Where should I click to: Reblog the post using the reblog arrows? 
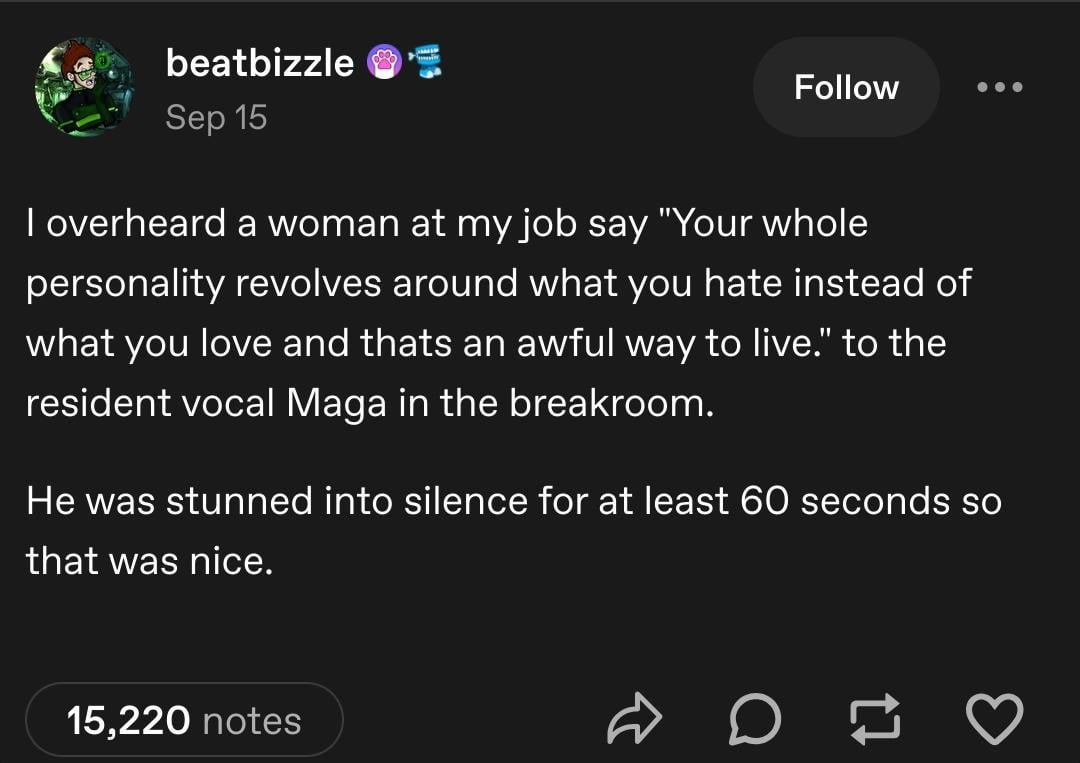(875, 720)
